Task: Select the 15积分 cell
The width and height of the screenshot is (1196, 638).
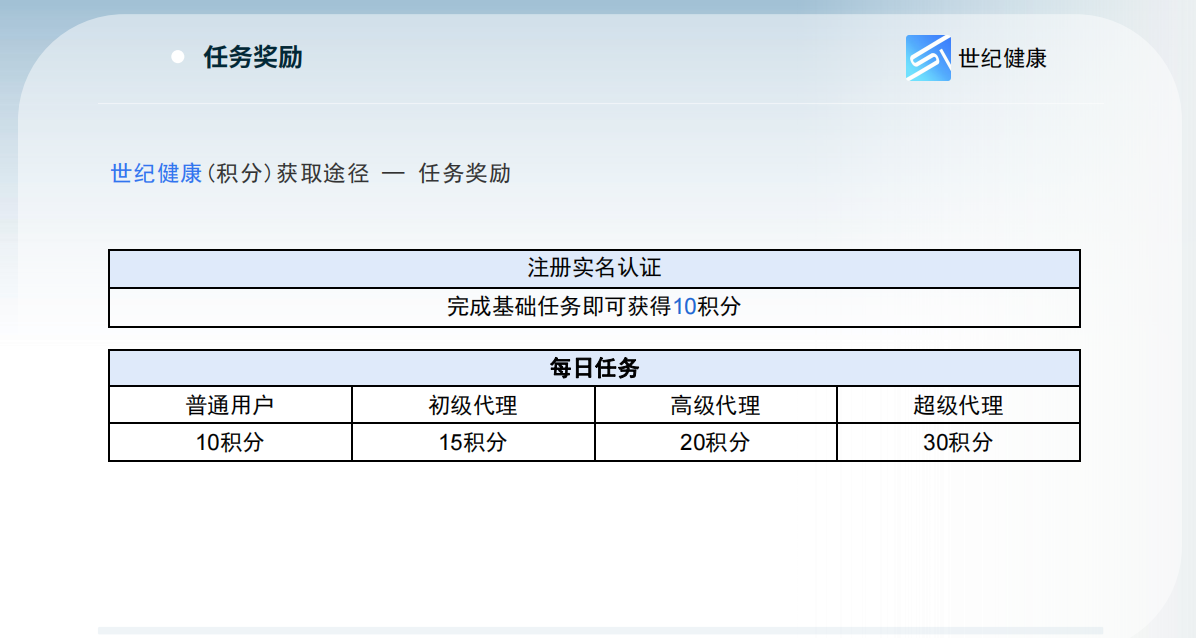Action: [x=473, y=443]
